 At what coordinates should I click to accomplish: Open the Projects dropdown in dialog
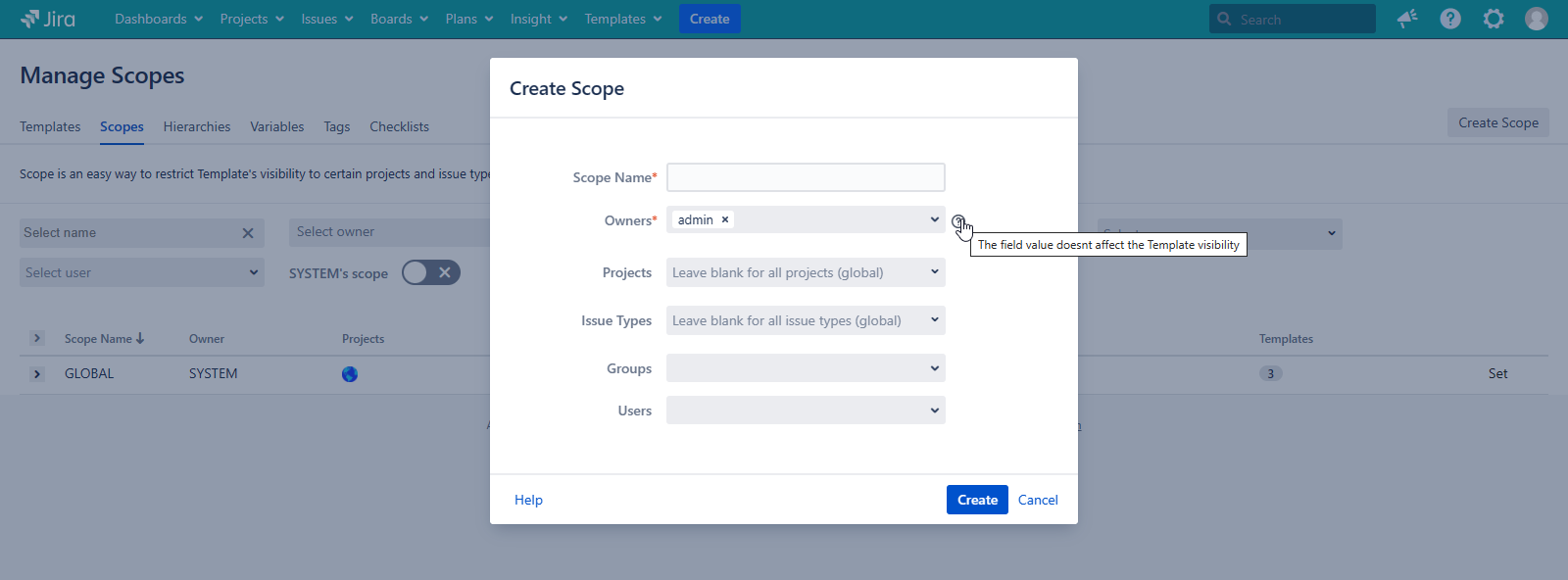[x=806, y=272]
